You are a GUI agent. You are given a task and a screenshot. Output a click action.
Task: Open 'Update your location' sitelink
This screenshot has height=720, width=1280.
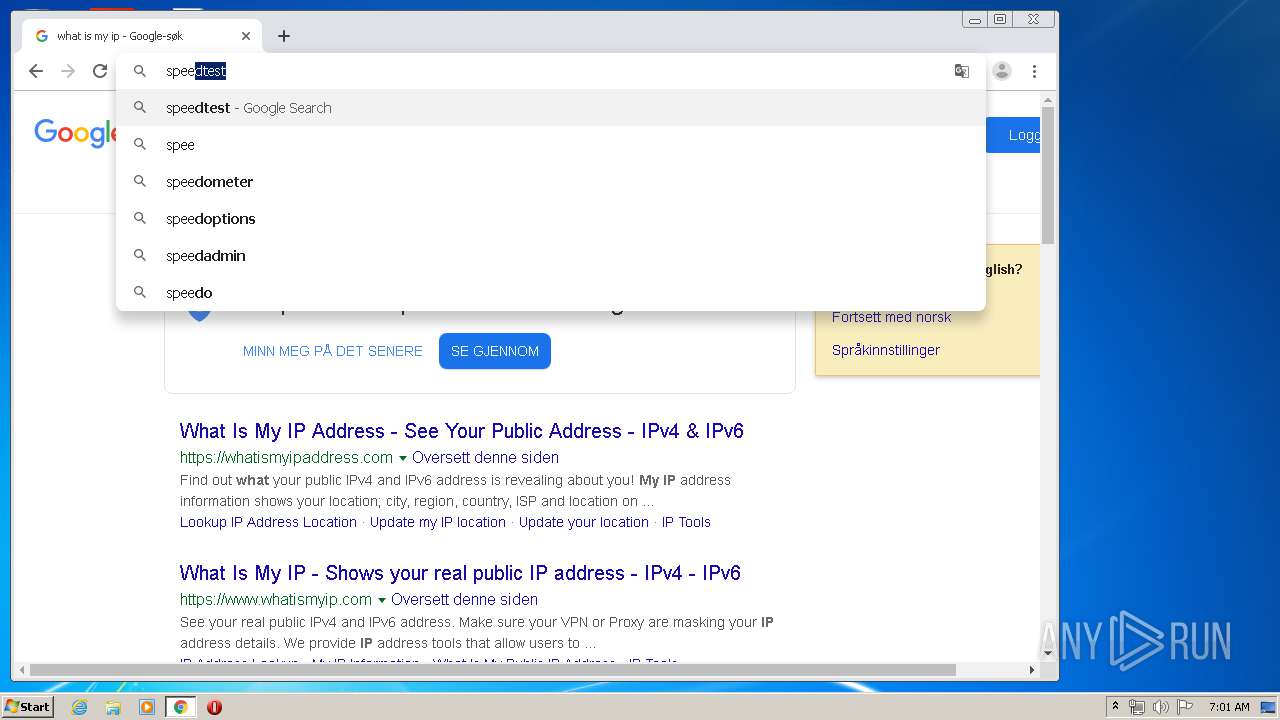coord(584,522)
